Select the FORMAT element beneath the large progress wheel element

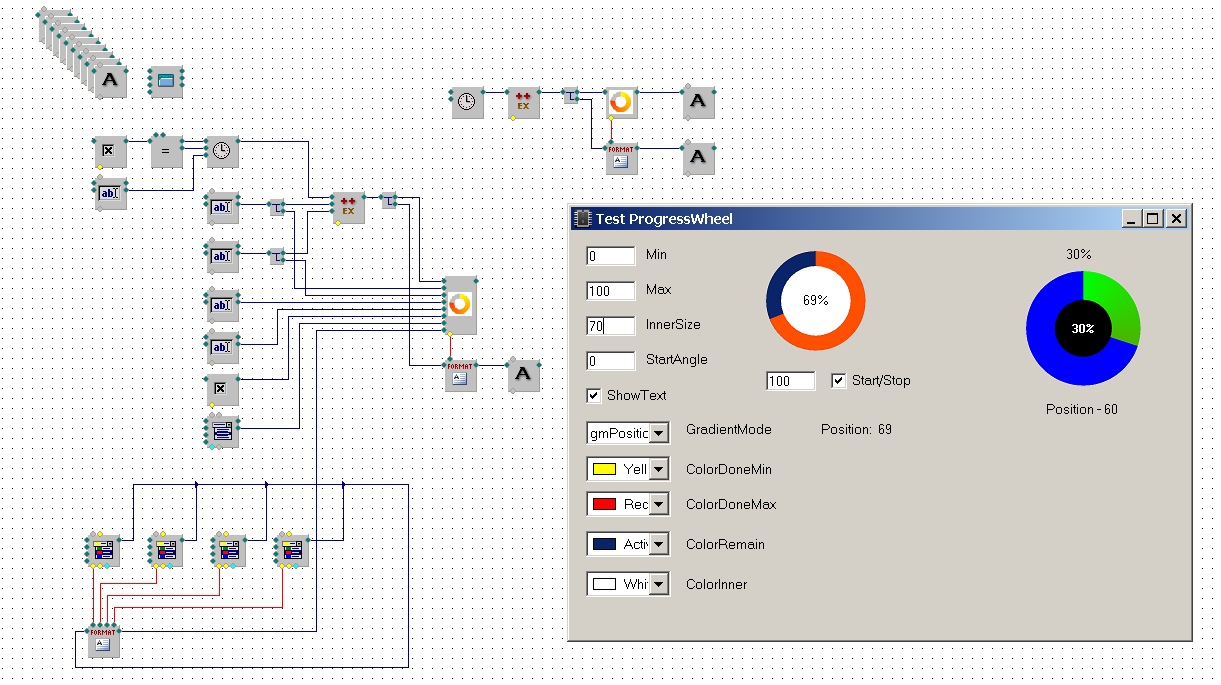460,375
